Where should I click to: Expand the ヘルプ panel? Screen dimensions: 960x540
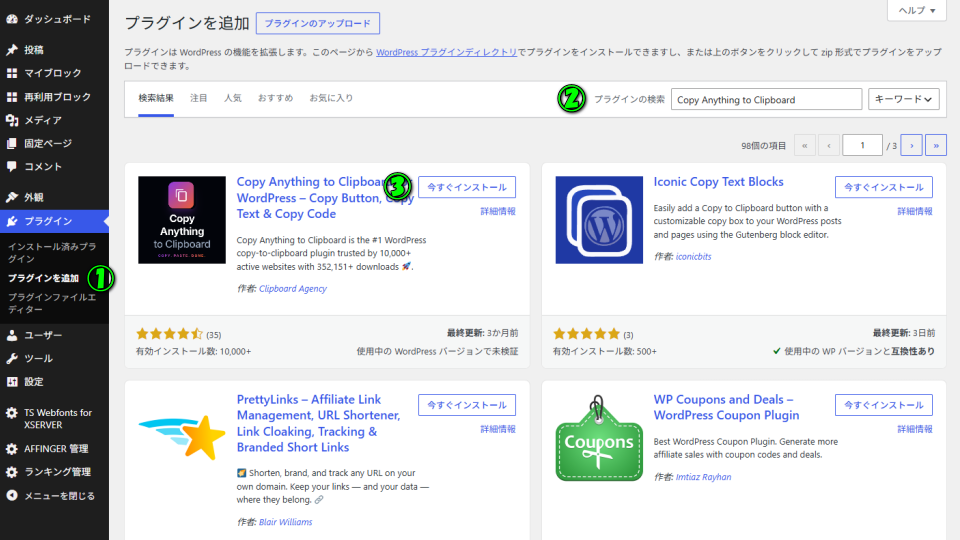click(x=917, y=10)
